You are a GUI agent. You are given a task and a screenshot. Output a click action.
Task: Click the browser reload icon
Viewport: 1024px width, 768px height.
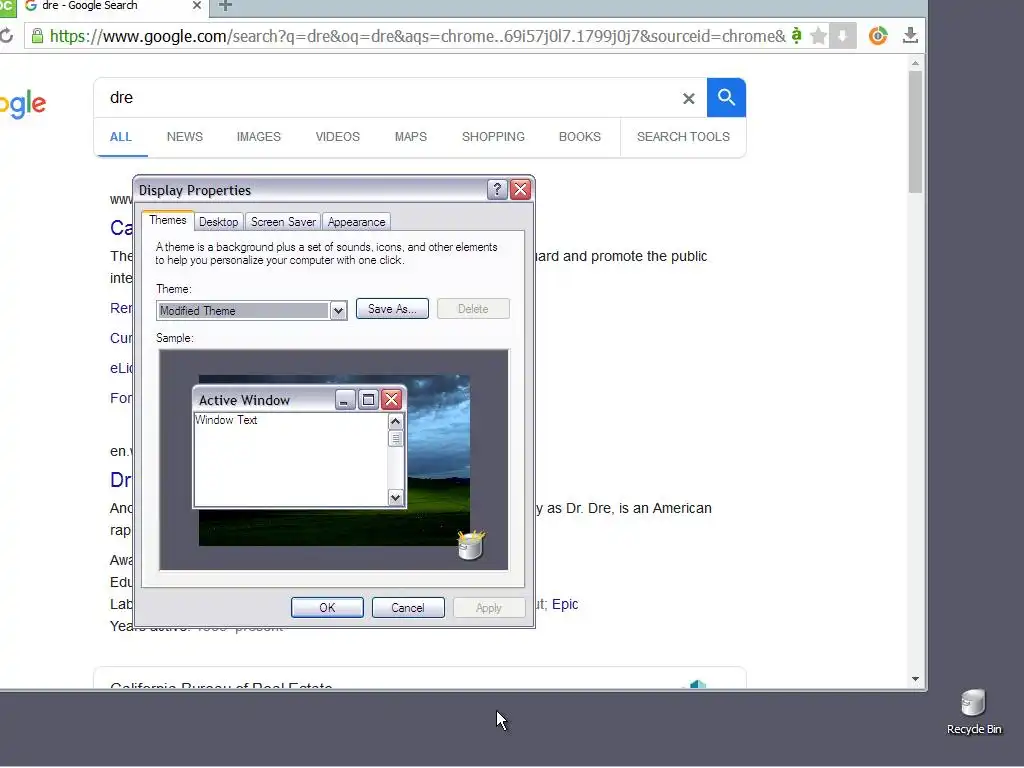[6, 35]
